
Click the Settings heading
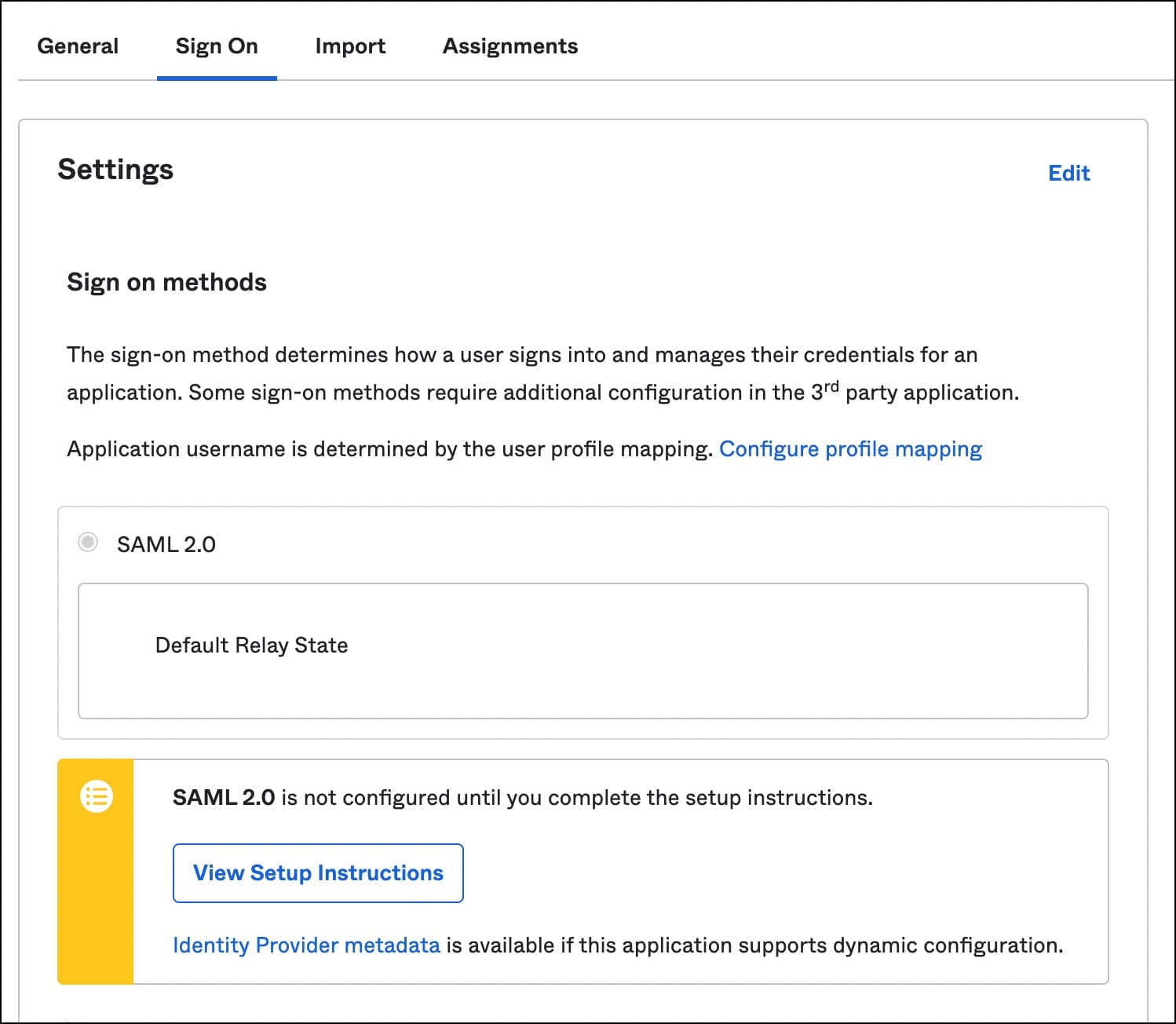115,170
